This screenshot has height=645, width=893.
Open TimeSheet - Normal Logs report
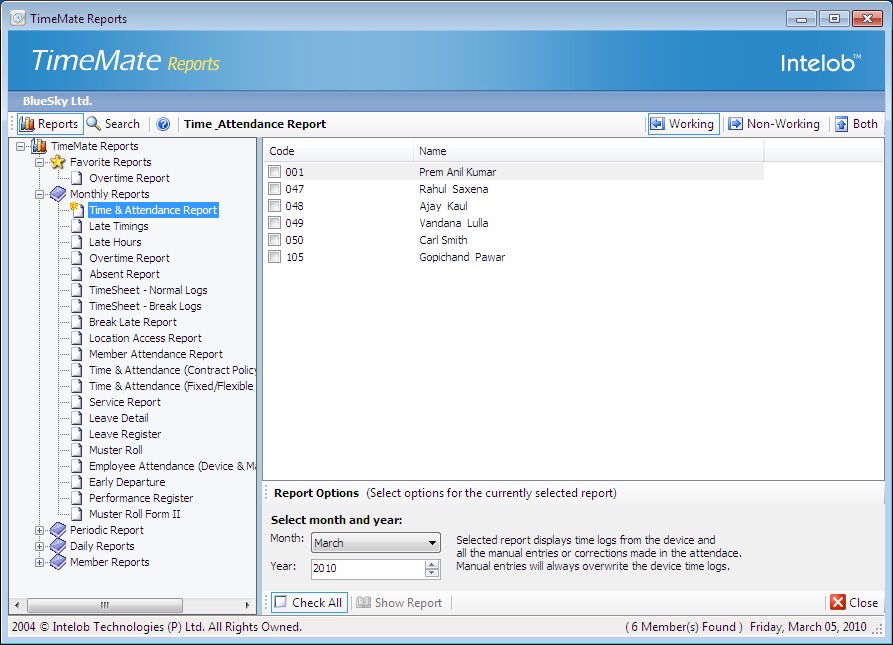point(148,290)
